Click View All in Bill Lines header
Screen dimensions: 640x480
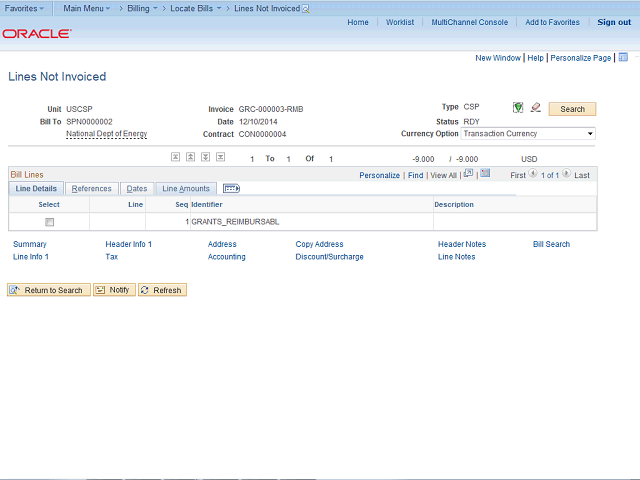pos(444,175)
